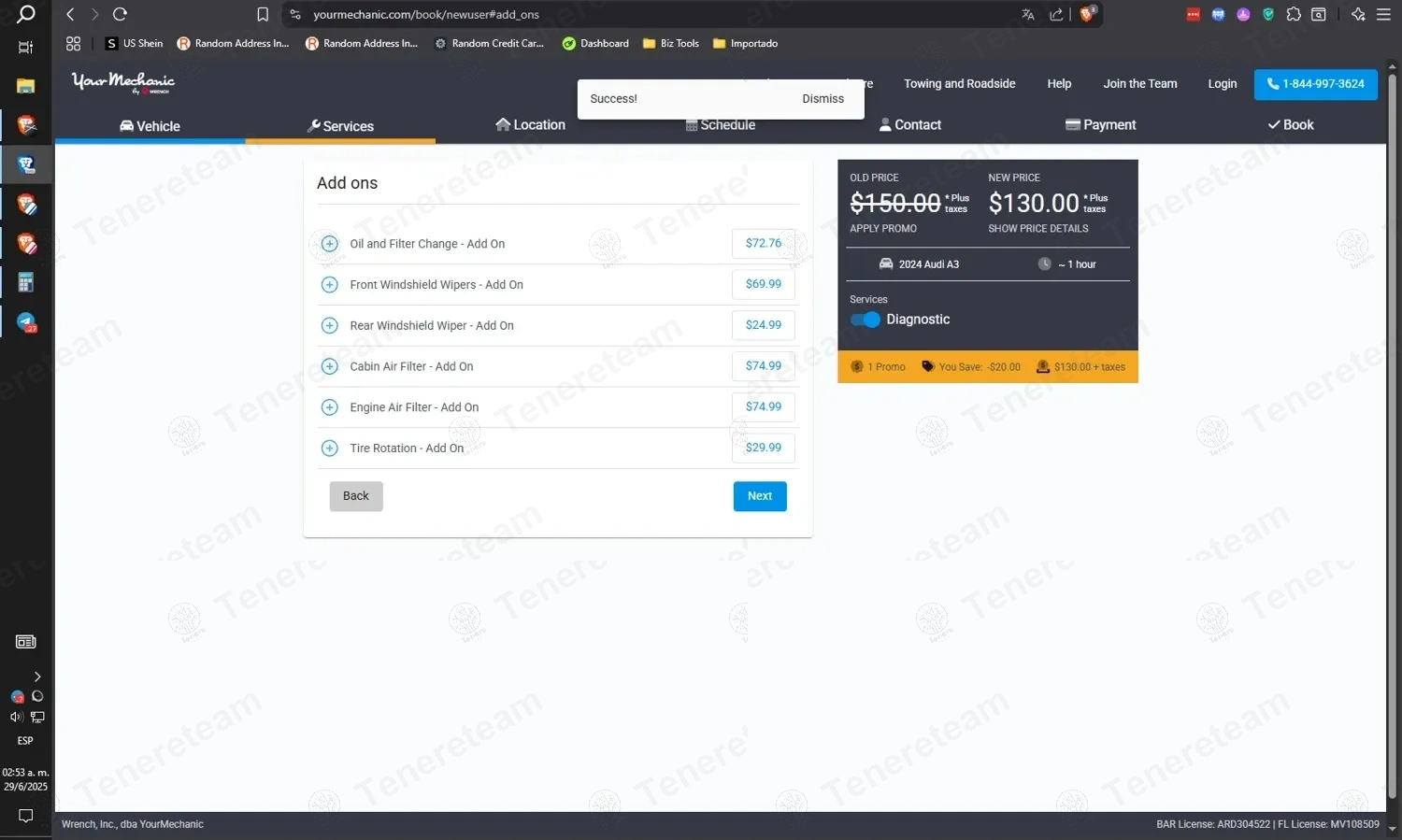Open the Brave Shields lion icon

coord(1087,14)
